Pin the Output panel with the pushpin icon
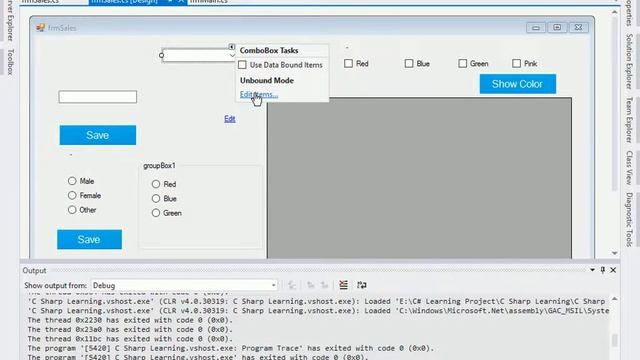This screenshot has width=640, height=360. tap(602, 270)
